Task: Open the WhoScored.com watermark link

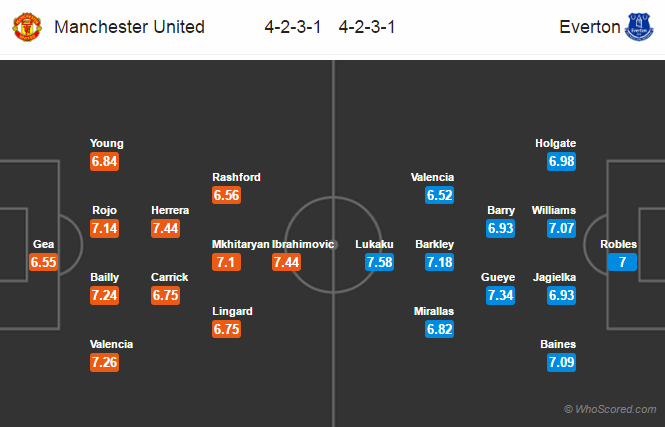Action: [610, 409]
